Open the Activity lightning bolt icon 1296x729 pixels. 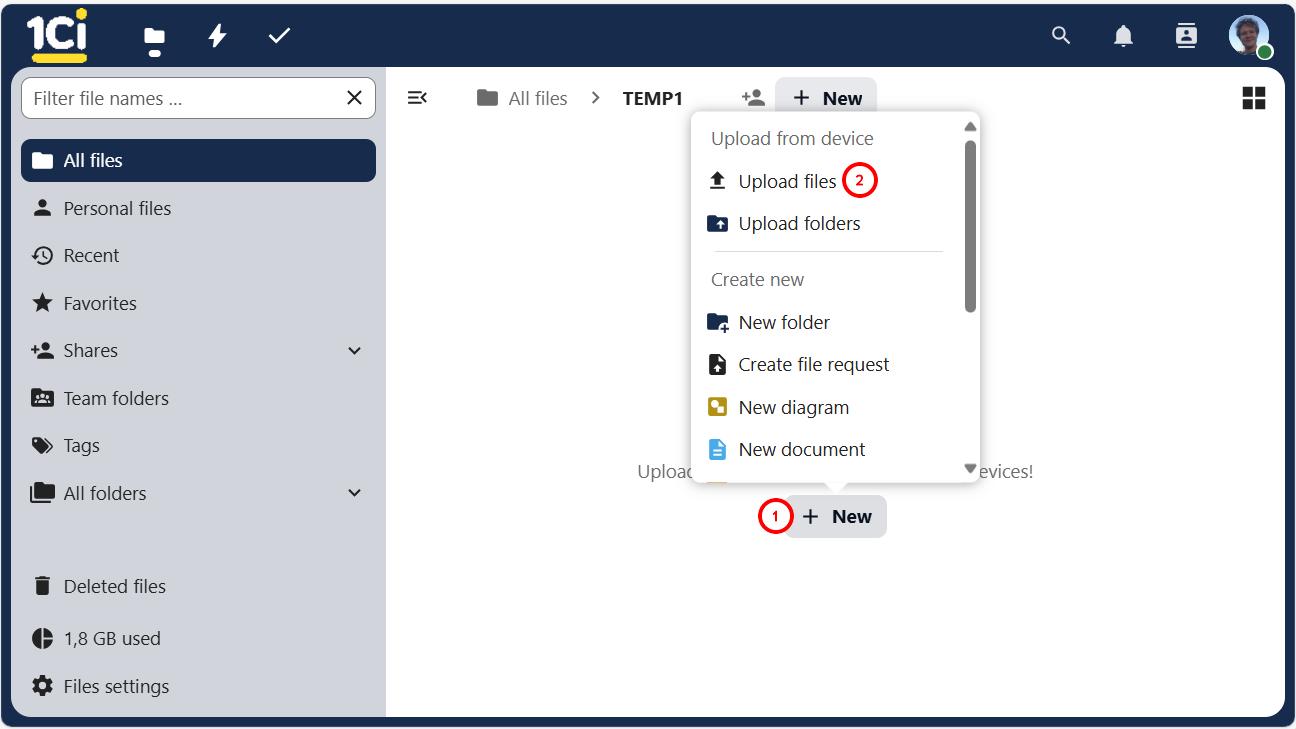click(217, 36)
